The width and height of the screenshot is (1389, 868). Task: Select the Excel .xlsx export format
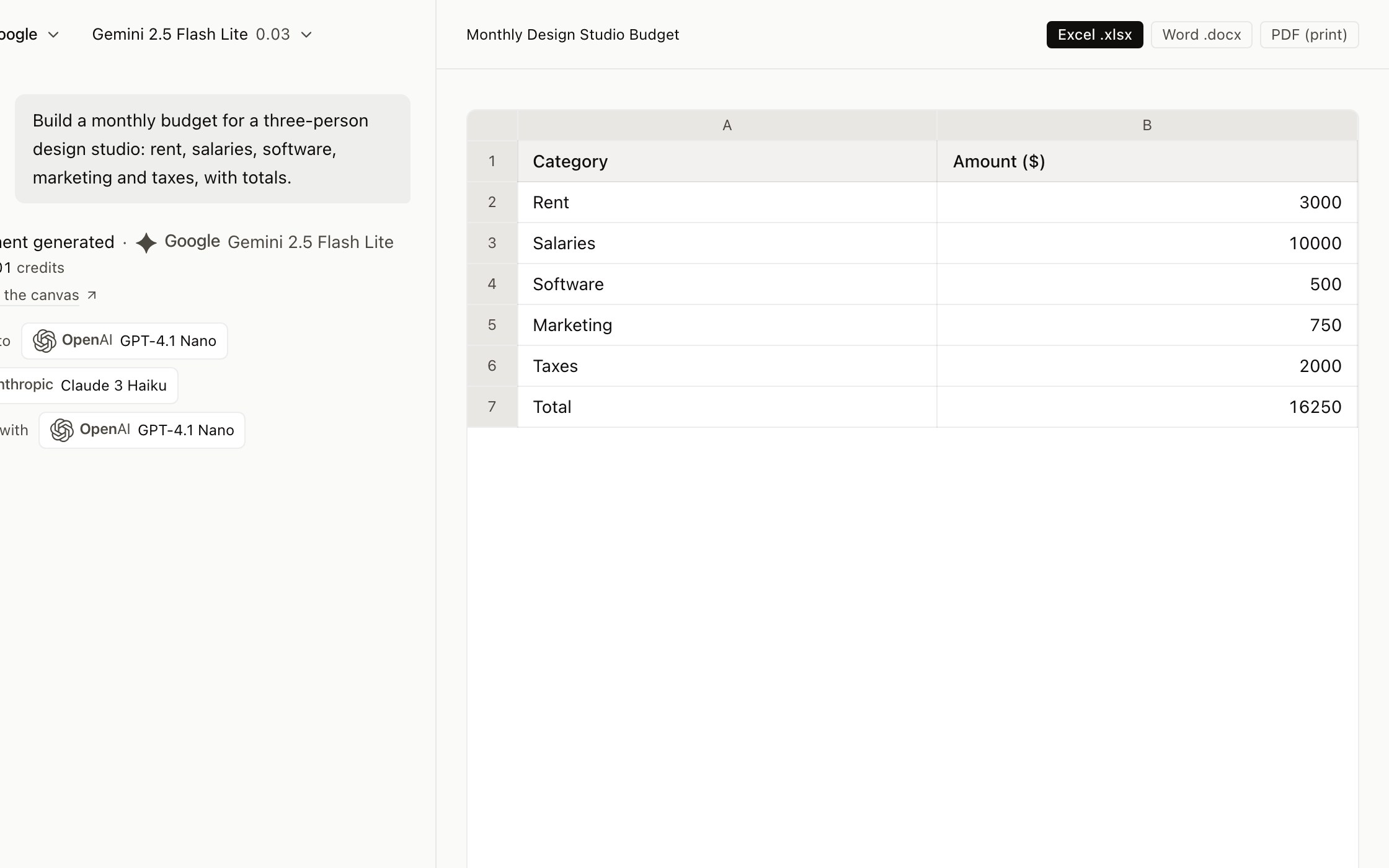pos(1094,35)
